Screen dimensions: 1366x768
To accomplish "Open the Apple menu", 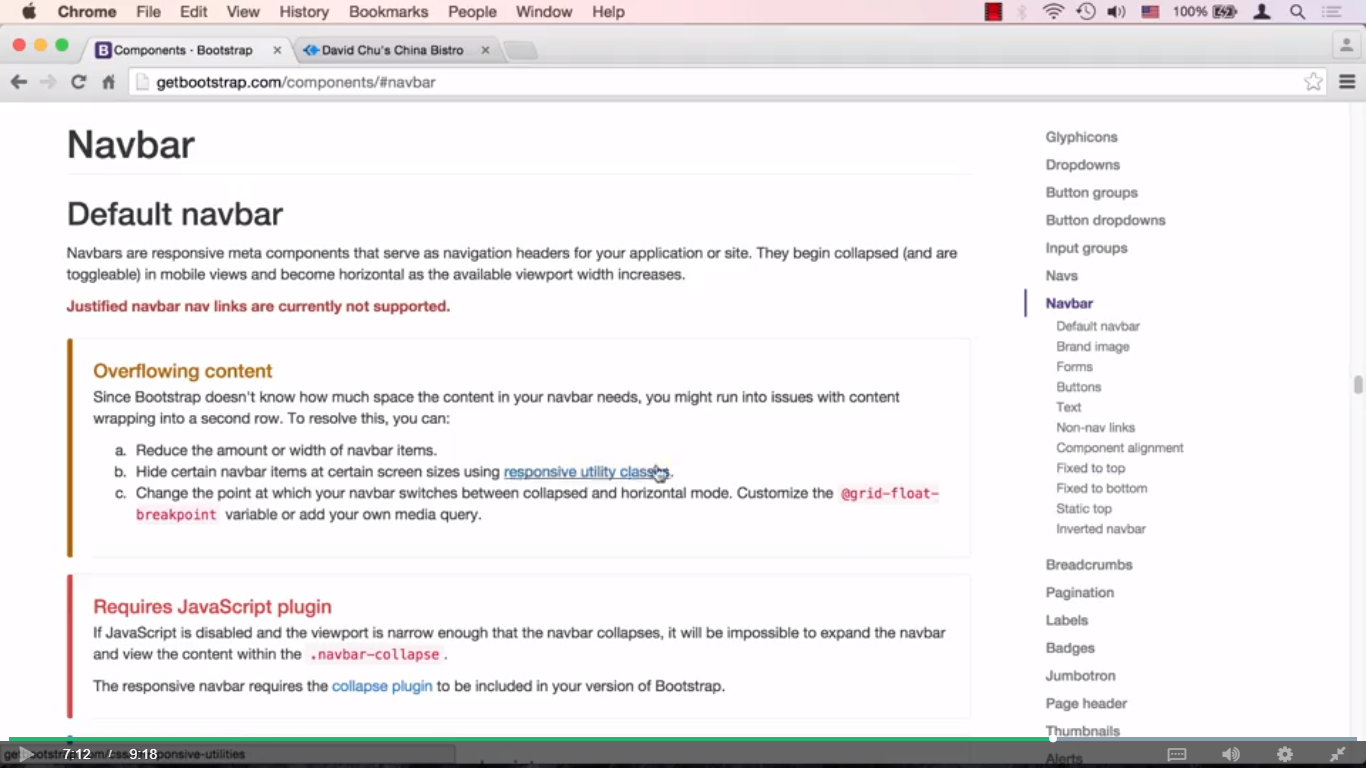I will point(29,12).
